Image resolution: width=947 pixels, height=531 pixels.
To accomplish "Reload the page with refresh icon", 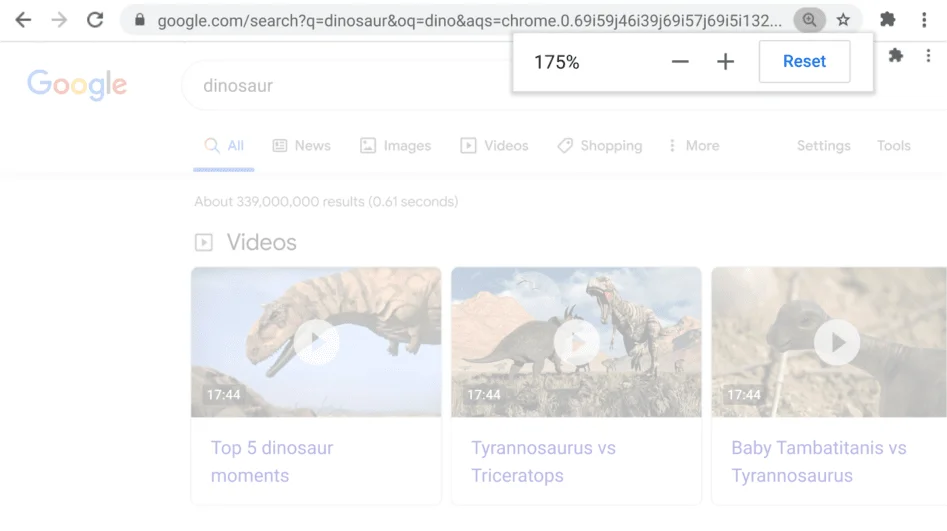I will 95,20.
